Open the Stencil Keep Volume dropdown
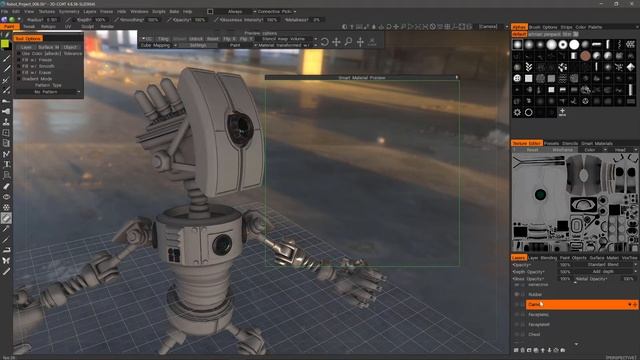This screenshot has height=360, width=640. coord(286,39)
